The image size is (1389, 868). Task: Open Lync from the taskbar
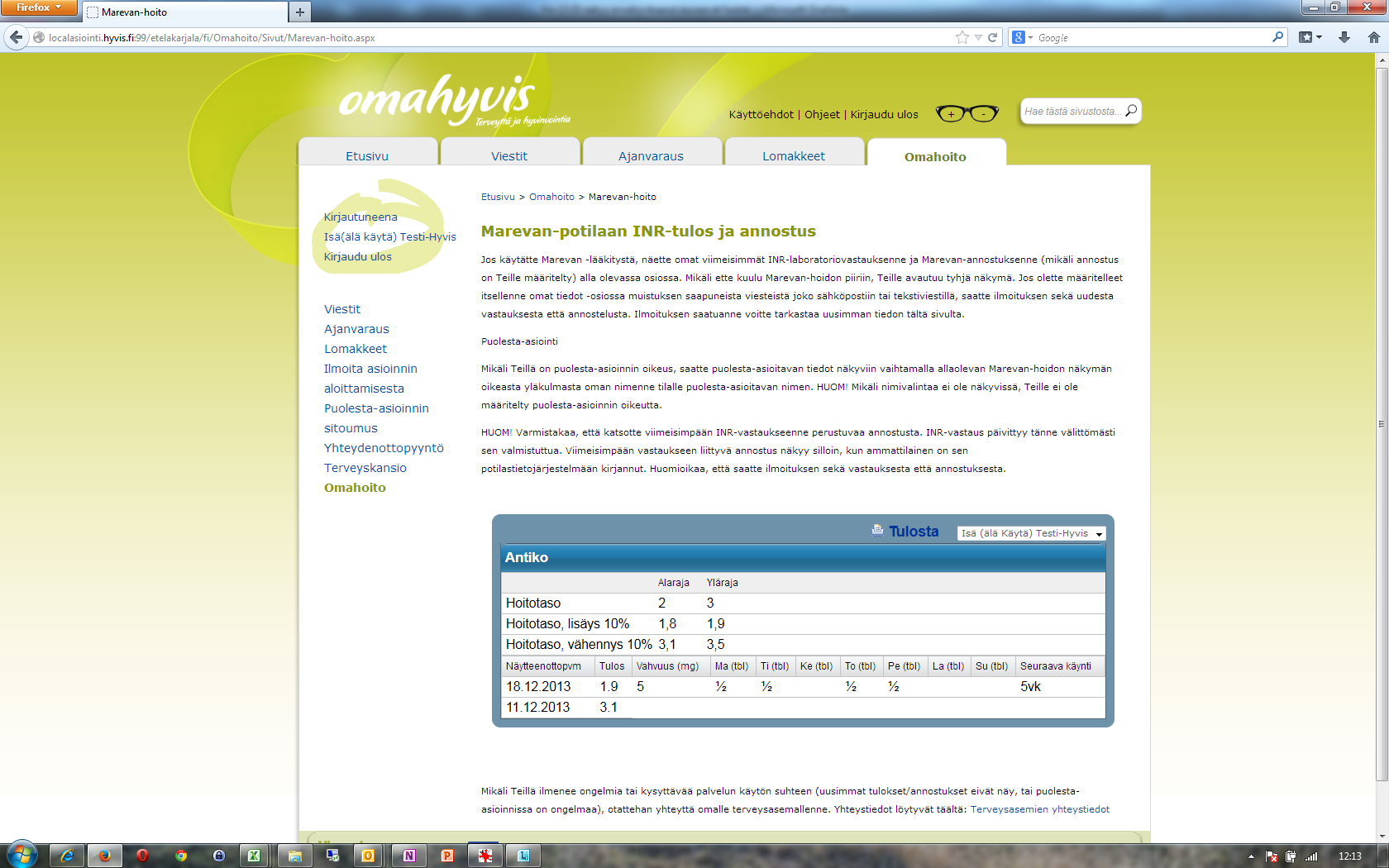click(523, 856)
